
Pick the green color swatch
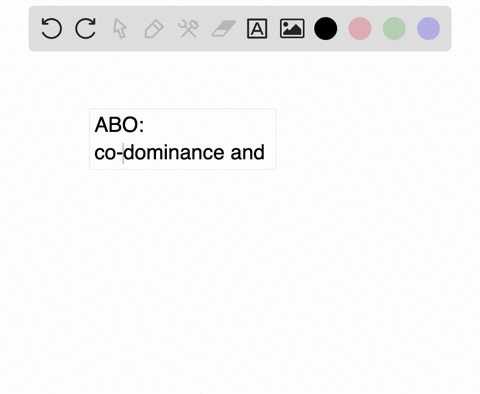coord(394,29)
